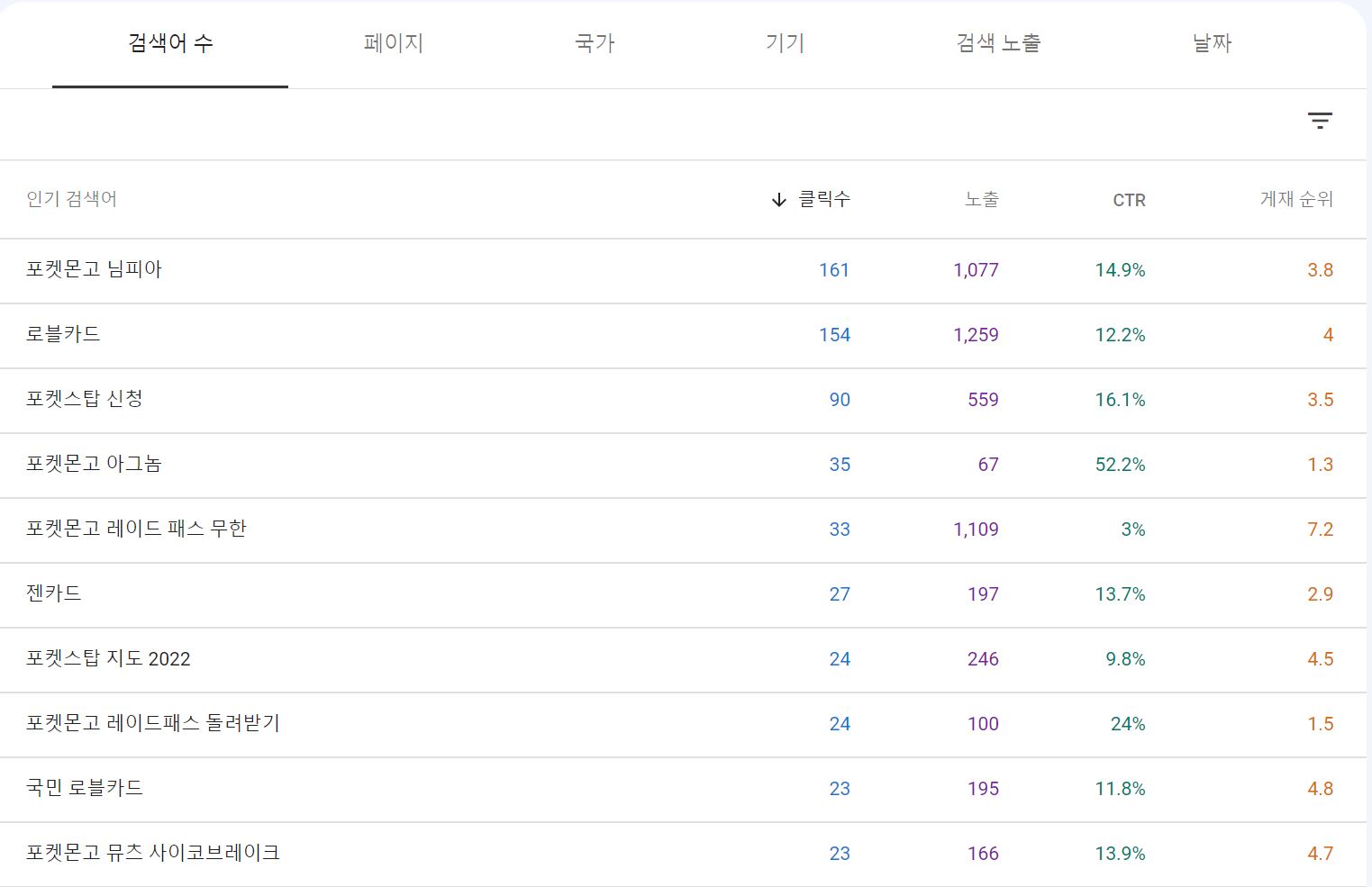
Task: Click the clicks value 154
Action: click(x=834, y=335)
